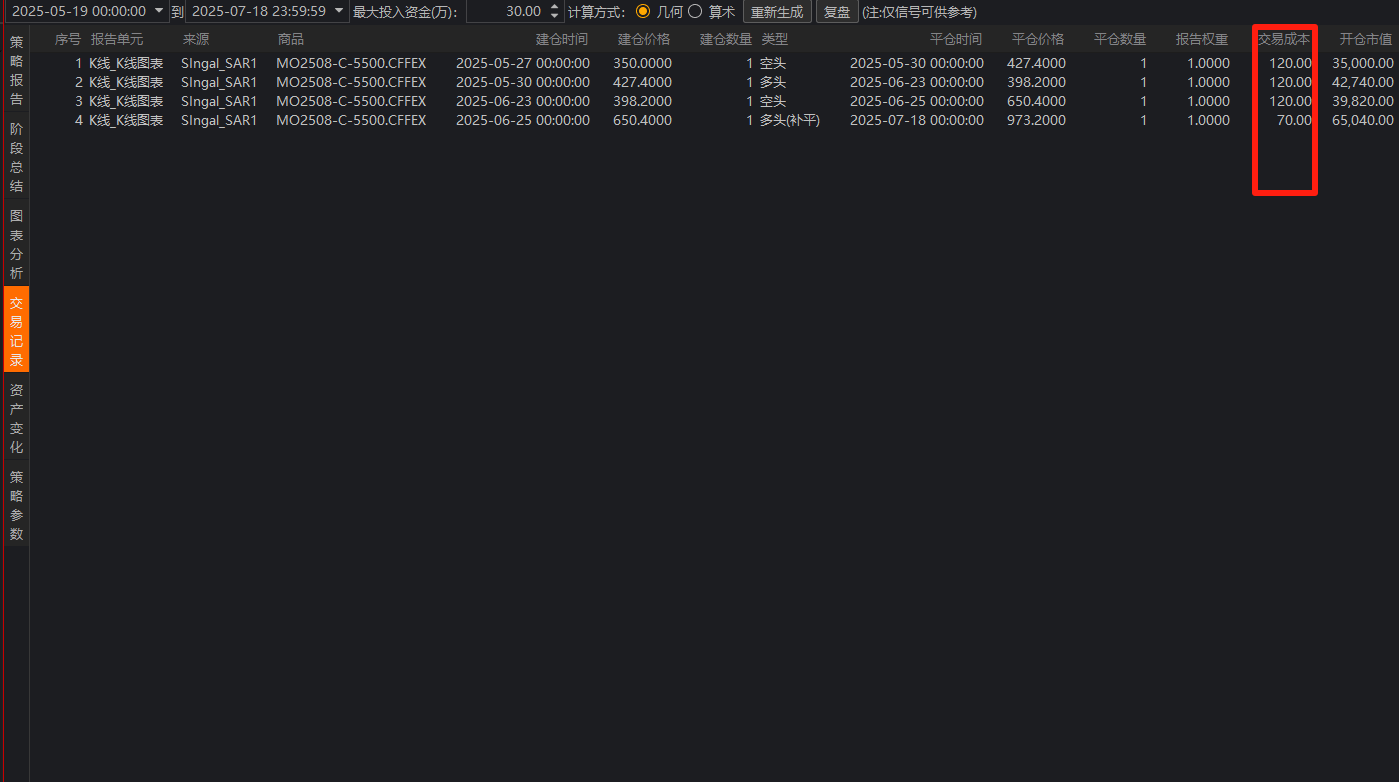Switch to the 策略报告 side tab
The image size is (1399, 782).
coord(17,71)
